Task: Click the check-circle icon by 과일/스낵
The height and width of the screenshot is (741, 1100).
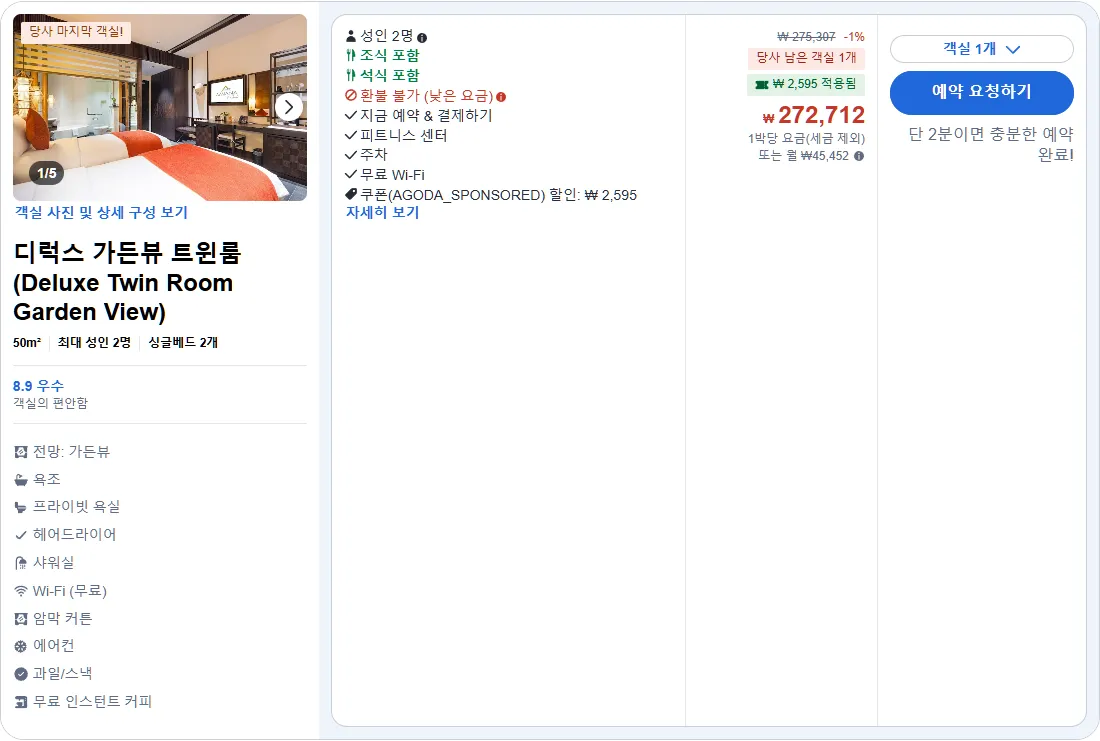Action: (21, 674)
